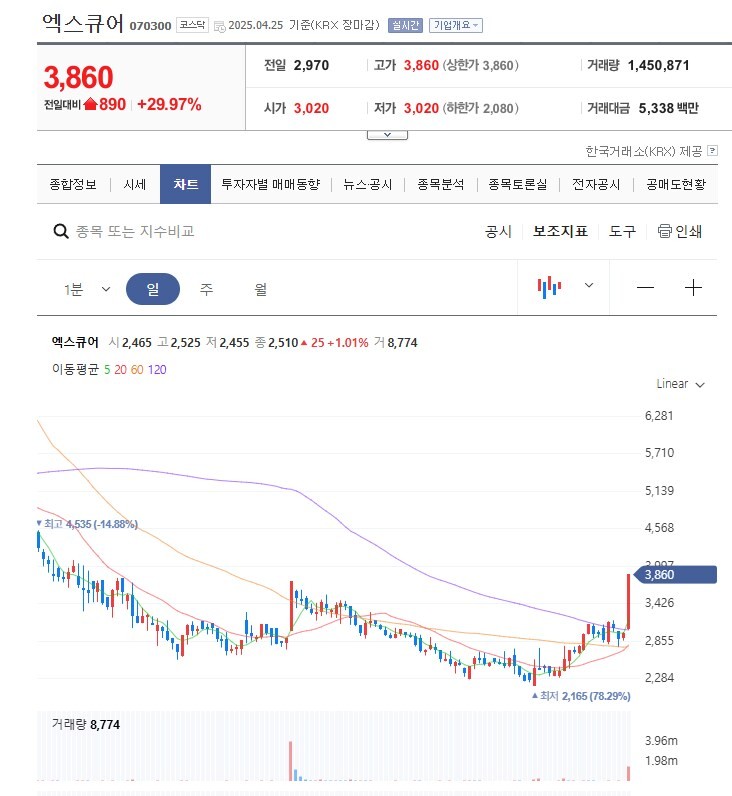This screenshot has height=796, width=732.
Task: Open the candlestick chart type icon
Action: pyautogui.click(x=549, y=287)
